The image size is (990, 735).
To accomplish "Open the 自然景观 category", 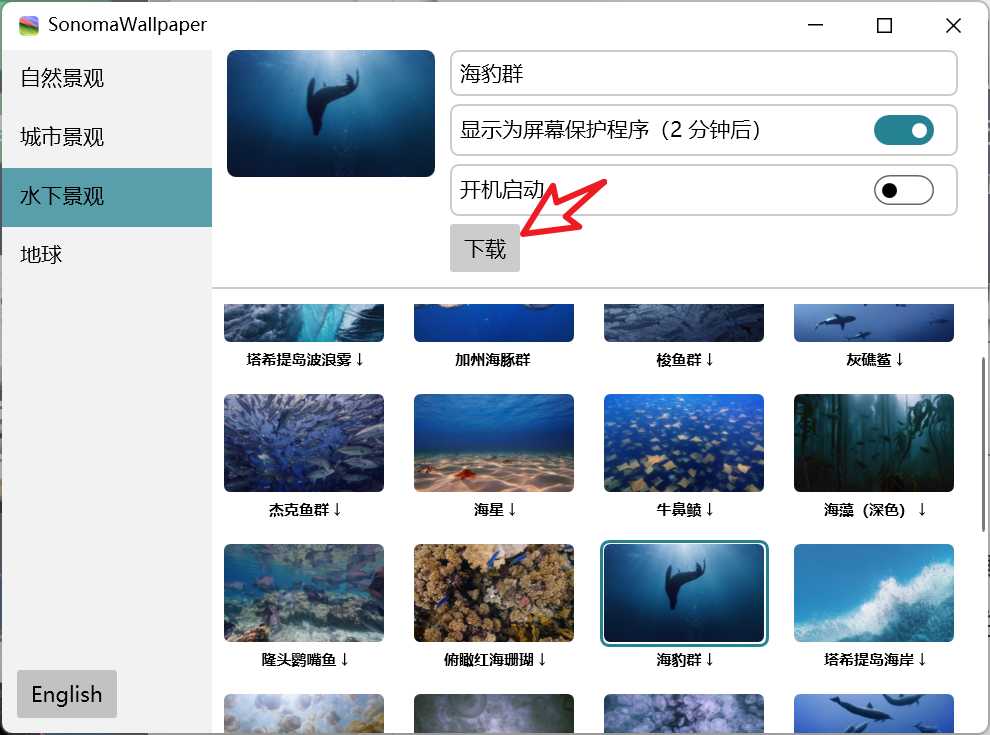I will pos(107,78).
